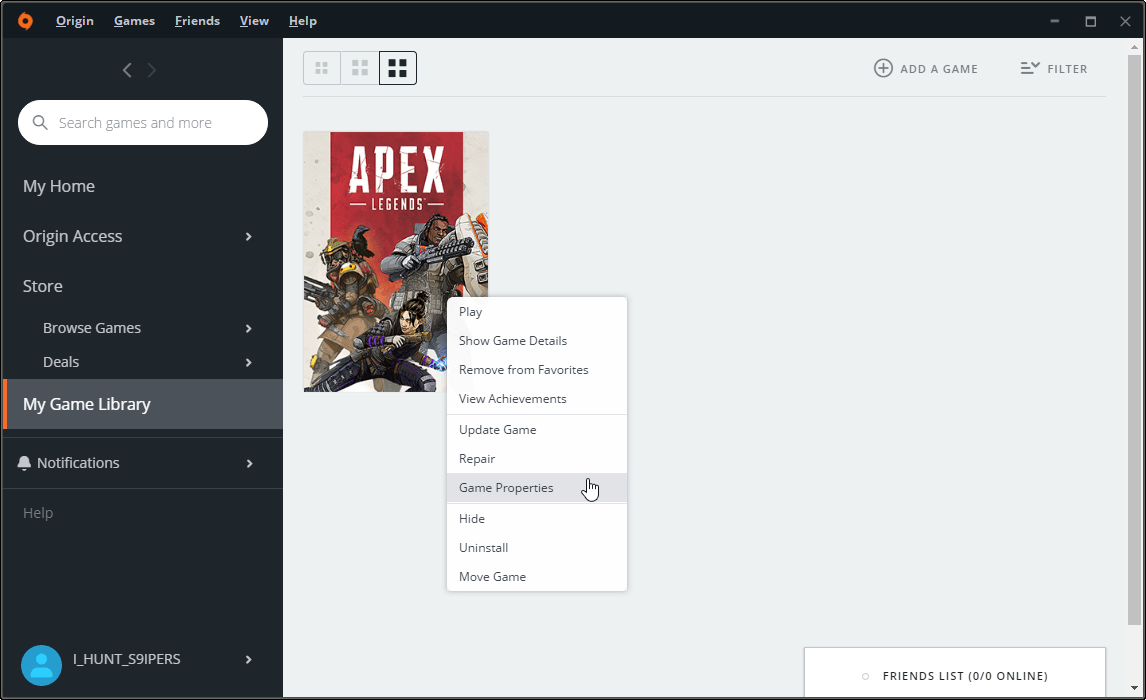Toggle the medium tile view
Image resolution: width=1146 pixels, height=700 pixels.
coord(359,67)
